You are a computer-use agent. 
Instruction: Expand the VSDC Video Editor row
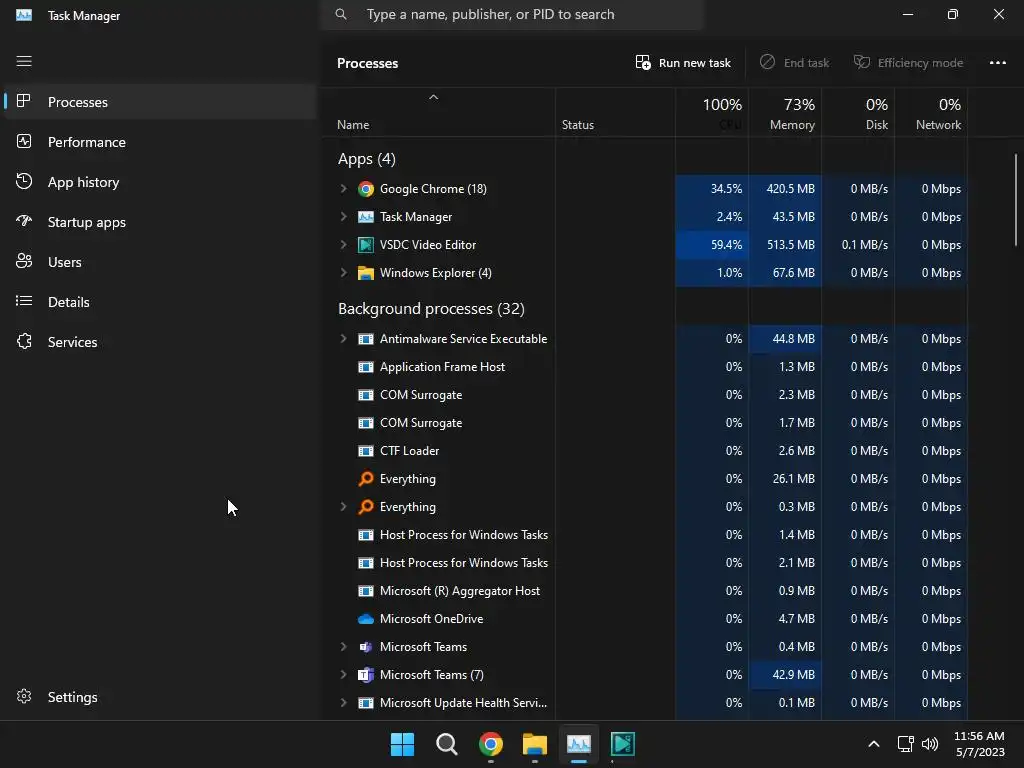tap(344, 245)
